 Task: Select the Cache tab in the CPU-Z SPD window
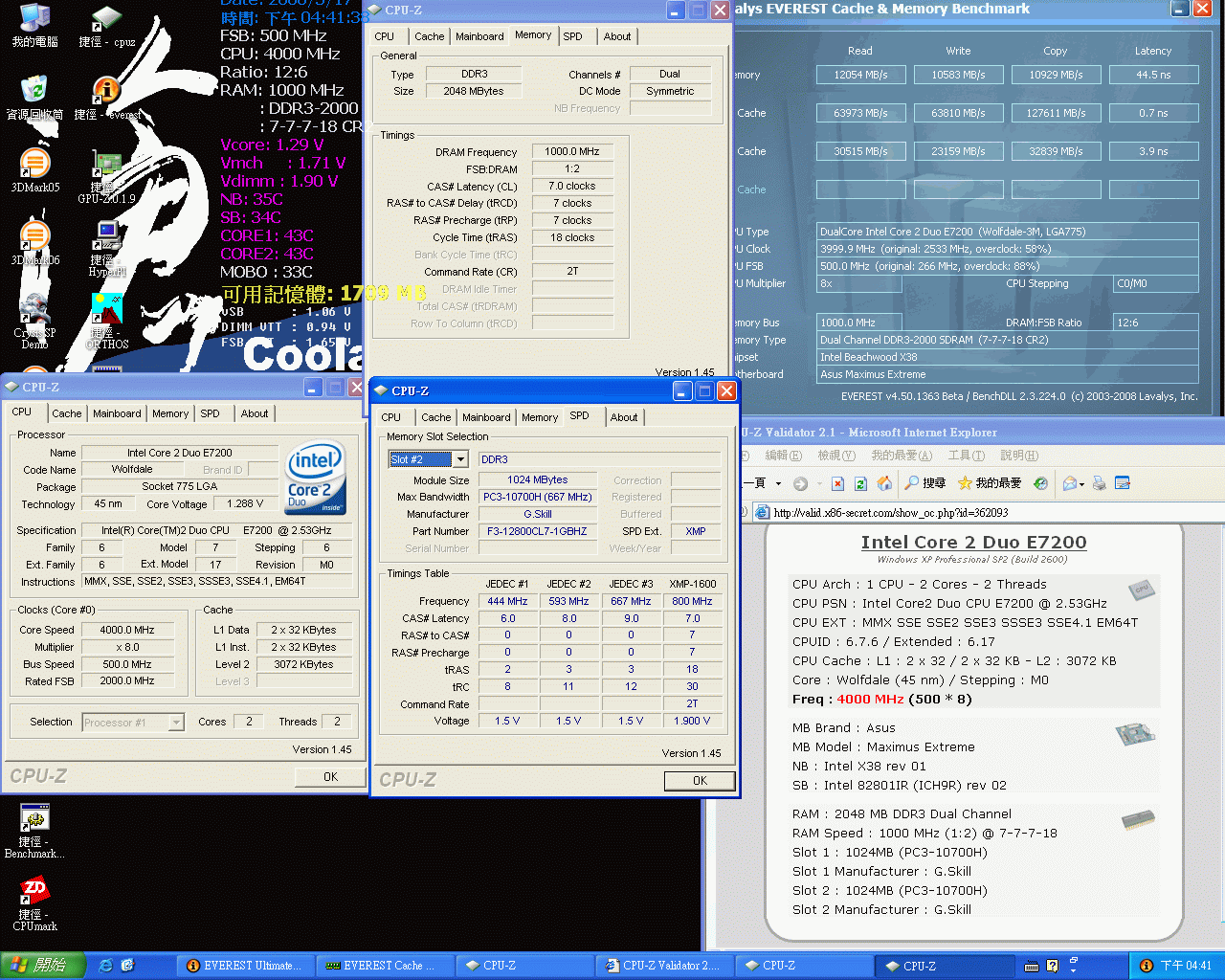pos(435,417)
